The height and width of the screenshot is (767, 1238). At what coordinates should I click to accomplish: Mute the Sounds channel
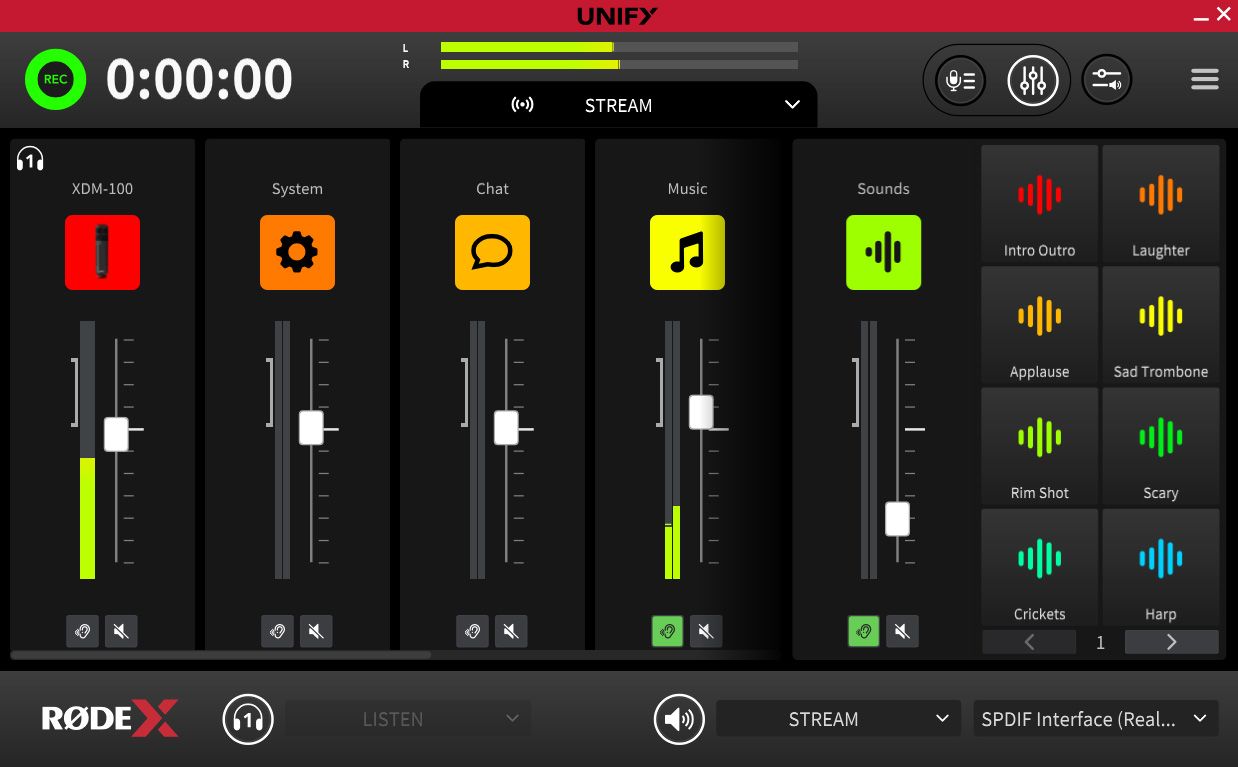coord(902,631)
